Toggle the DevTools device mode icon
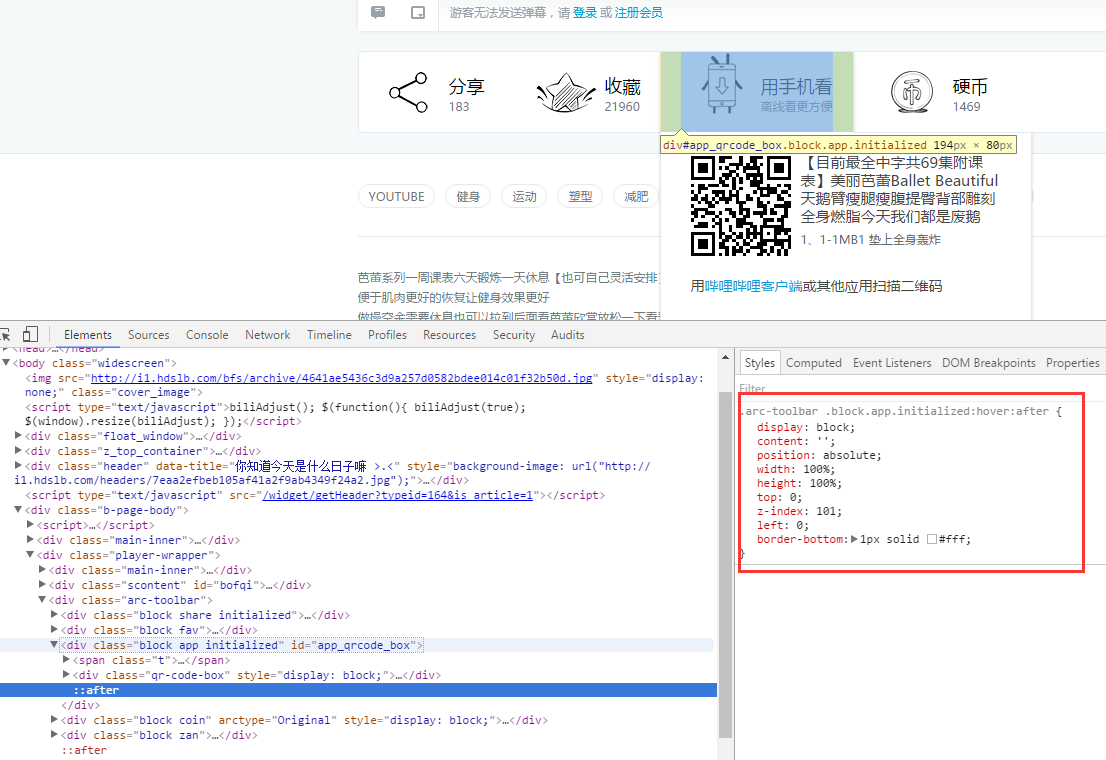This screenshot has height=760, width=1106. (30, 334)
